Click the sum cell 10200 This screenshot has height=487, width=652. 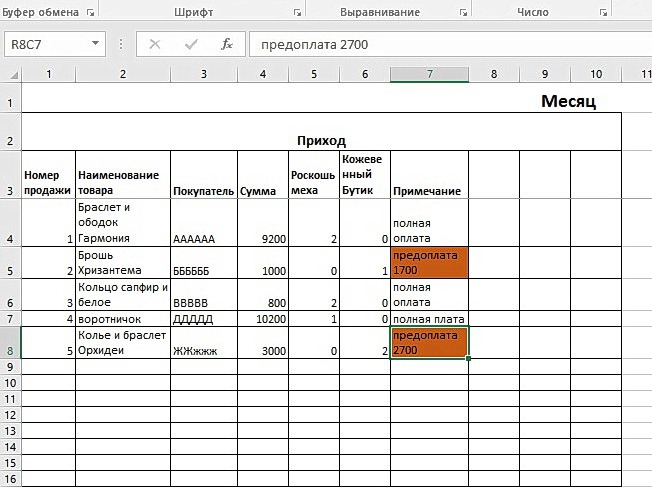263,319
